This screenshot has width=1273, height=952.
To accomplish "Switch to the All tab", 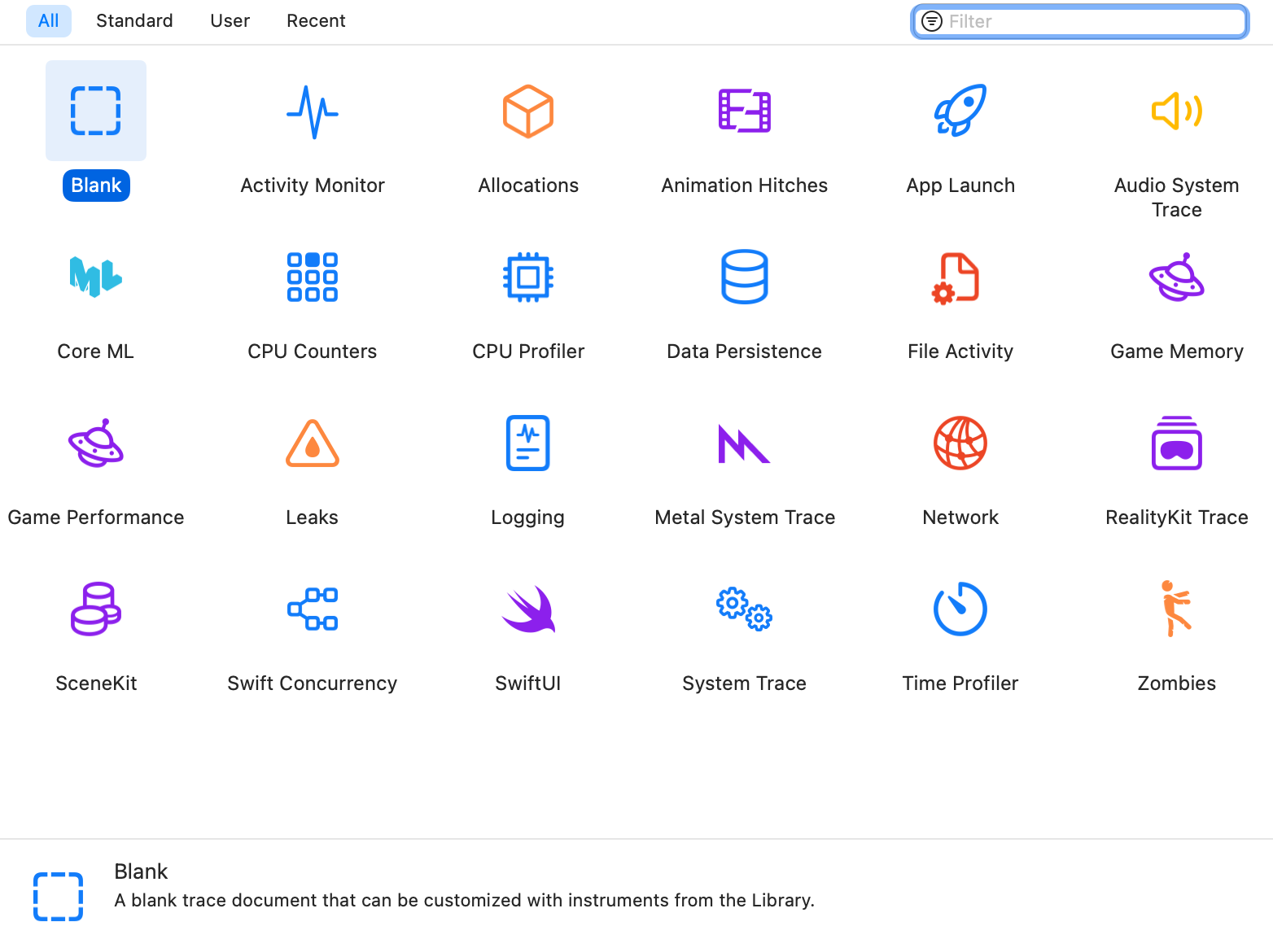I will click(x=49, y=21).
